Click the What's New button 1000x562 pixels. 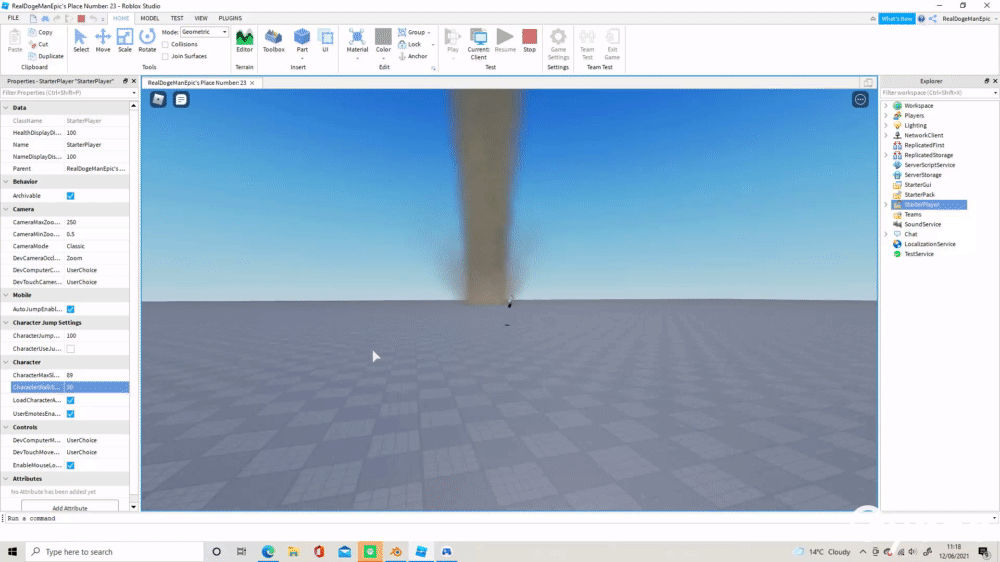point(896,18)
